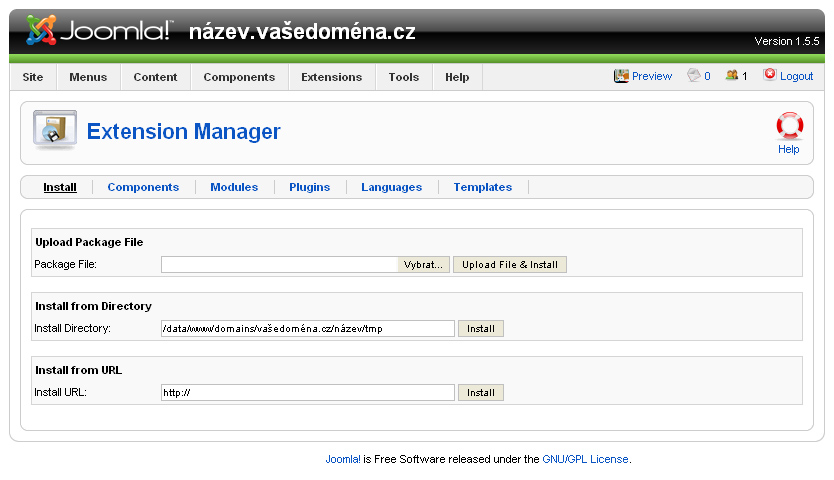Click the red Logout icon
The width and height of the screenshot is (834, 480).
pyautogui.click(x=770, y=75)
